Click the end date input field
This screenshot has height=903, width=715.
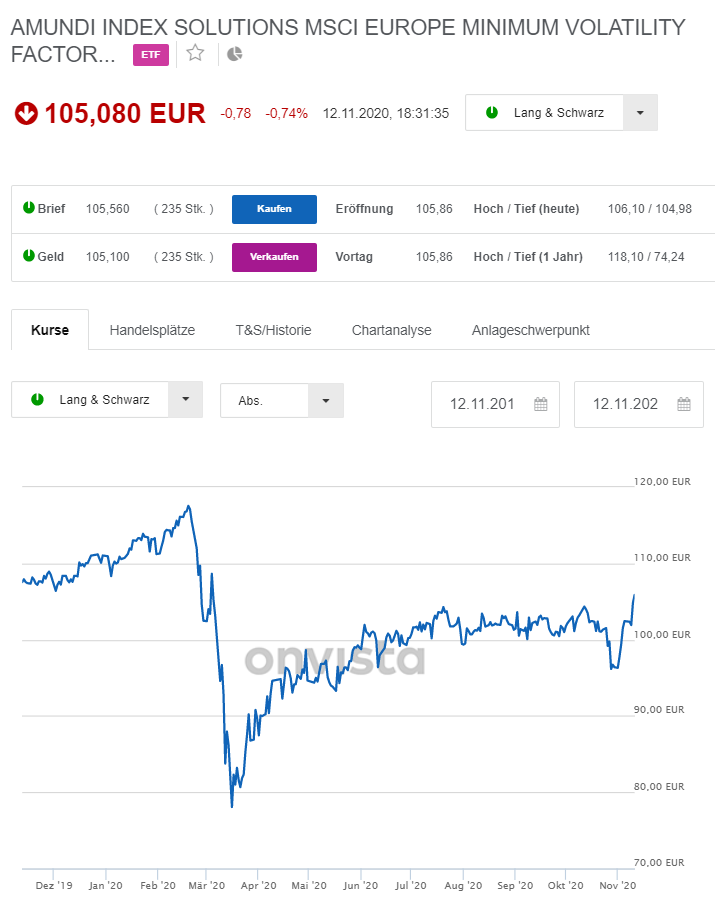(625, 404)
